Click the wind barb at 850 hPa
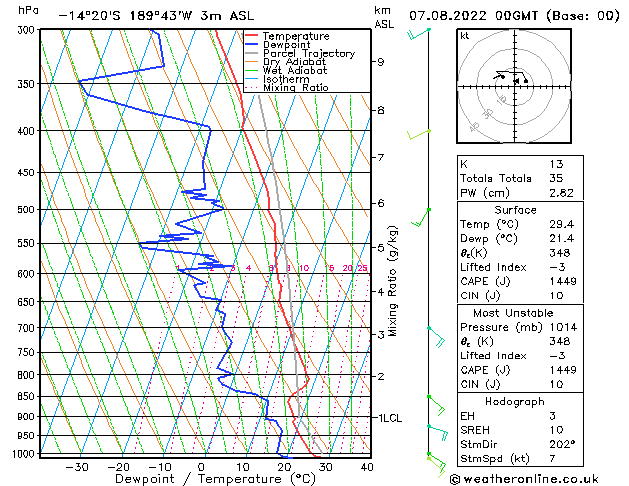This screenshot has width=629, height=486. pos(436,405)
